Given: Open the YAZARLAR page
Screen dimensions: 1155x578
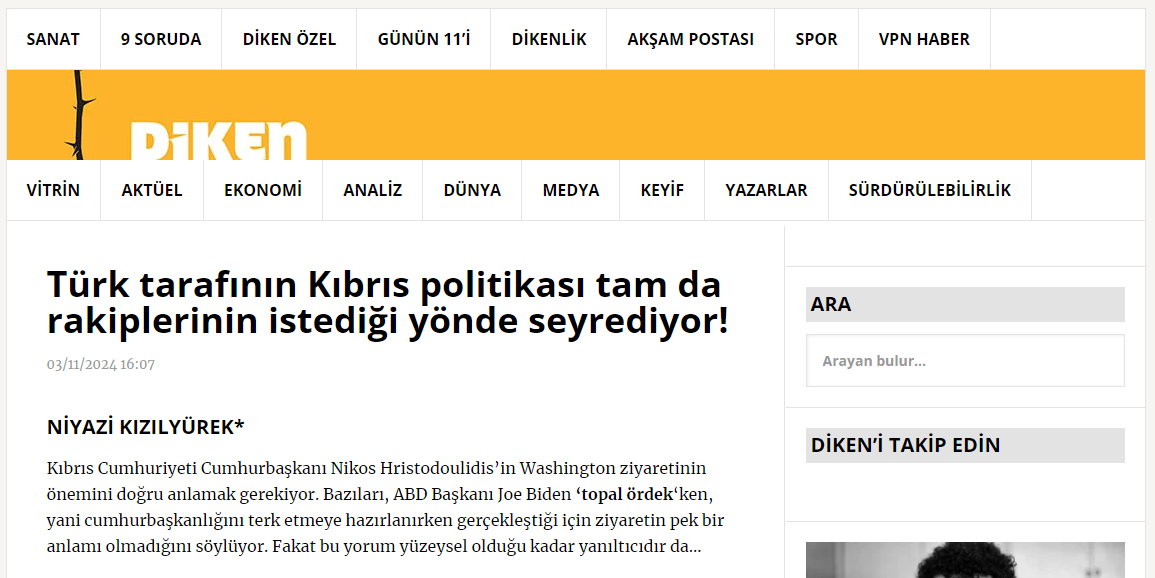Looking at the screenshot, I should (766, 190).
